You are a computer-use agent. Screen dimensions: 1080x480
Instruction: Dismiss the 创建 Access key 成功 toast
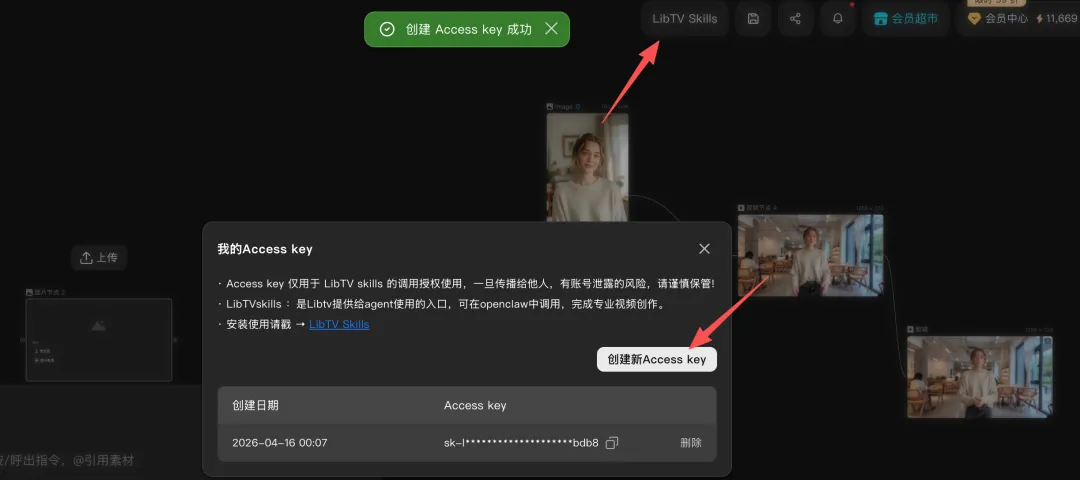click(551, 29)
